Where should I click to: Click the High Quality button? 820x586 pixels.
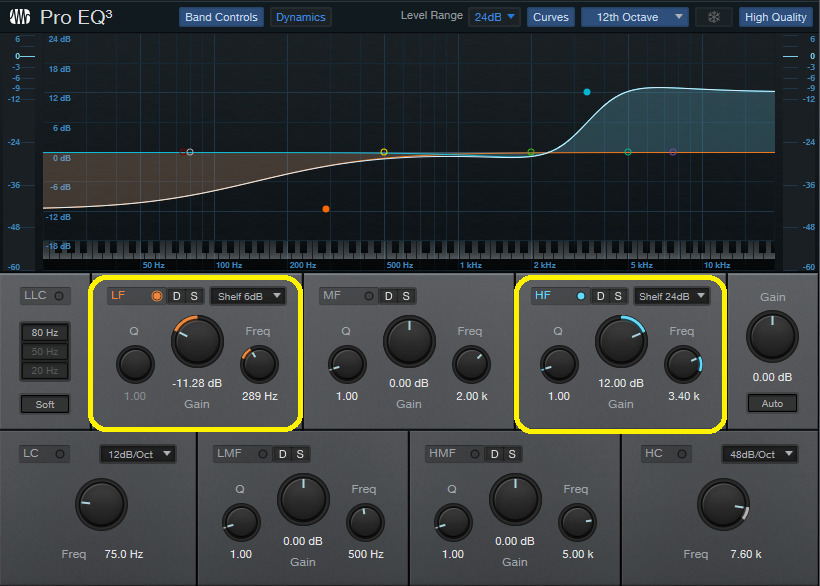(x=776, y=16)
